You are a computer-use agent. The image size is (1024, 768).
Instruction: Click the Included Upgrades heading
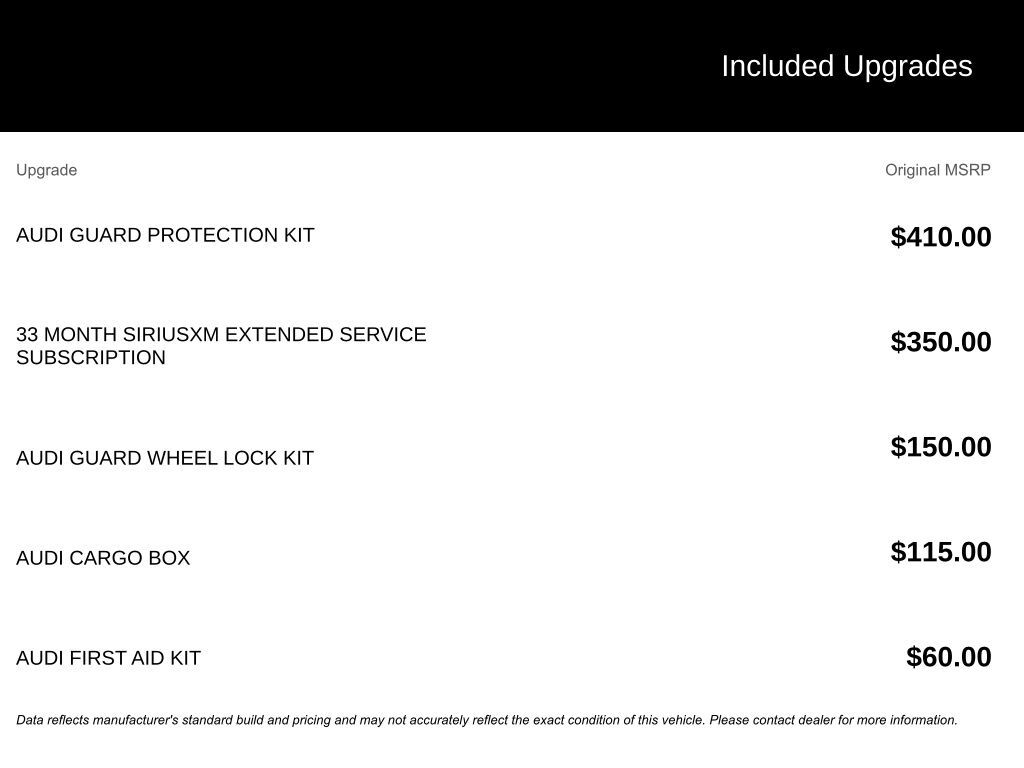pyautogui.click(x=846, y=66)
